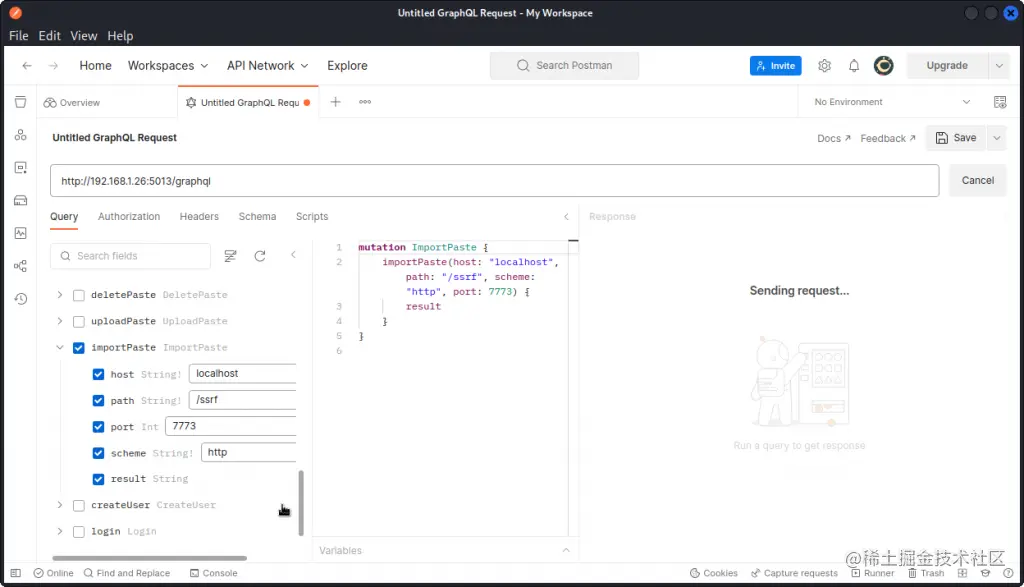Open the Runner from status bar
Viewport: 1024px width, 587px height.
coord(872,573)
